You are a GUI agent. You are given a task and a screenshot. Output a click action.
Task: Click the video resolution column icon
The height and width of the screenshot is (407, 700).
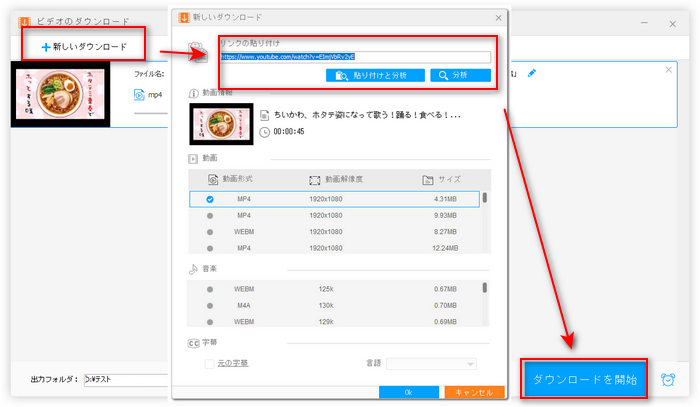tap(315, 180)
